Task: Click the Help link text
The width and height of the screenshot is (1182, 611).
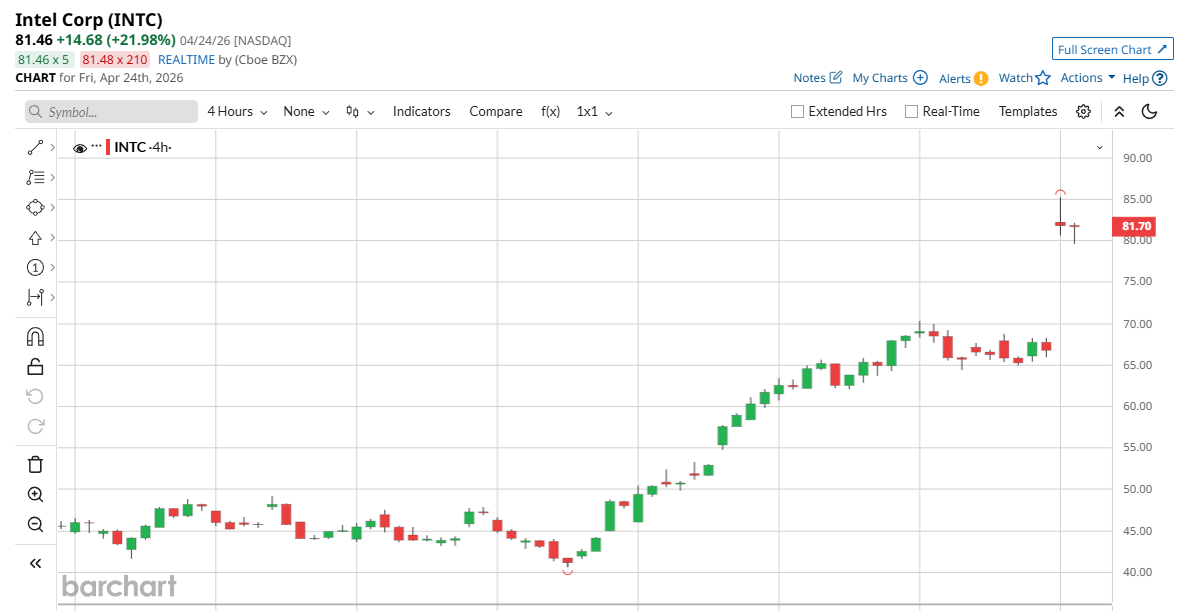Action: [1136, 78]
